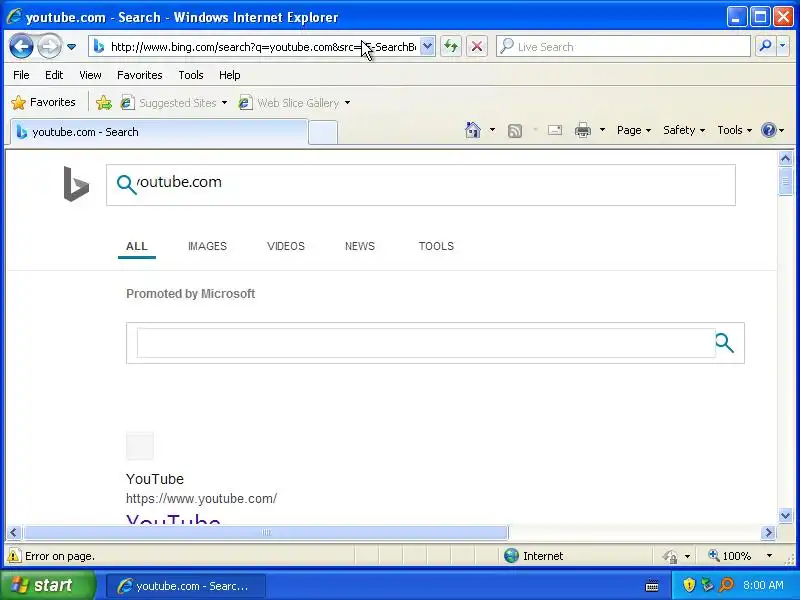The image size is (800, 600).
Task: Select the youtube.com - Search tab
Action: point(159,132)
